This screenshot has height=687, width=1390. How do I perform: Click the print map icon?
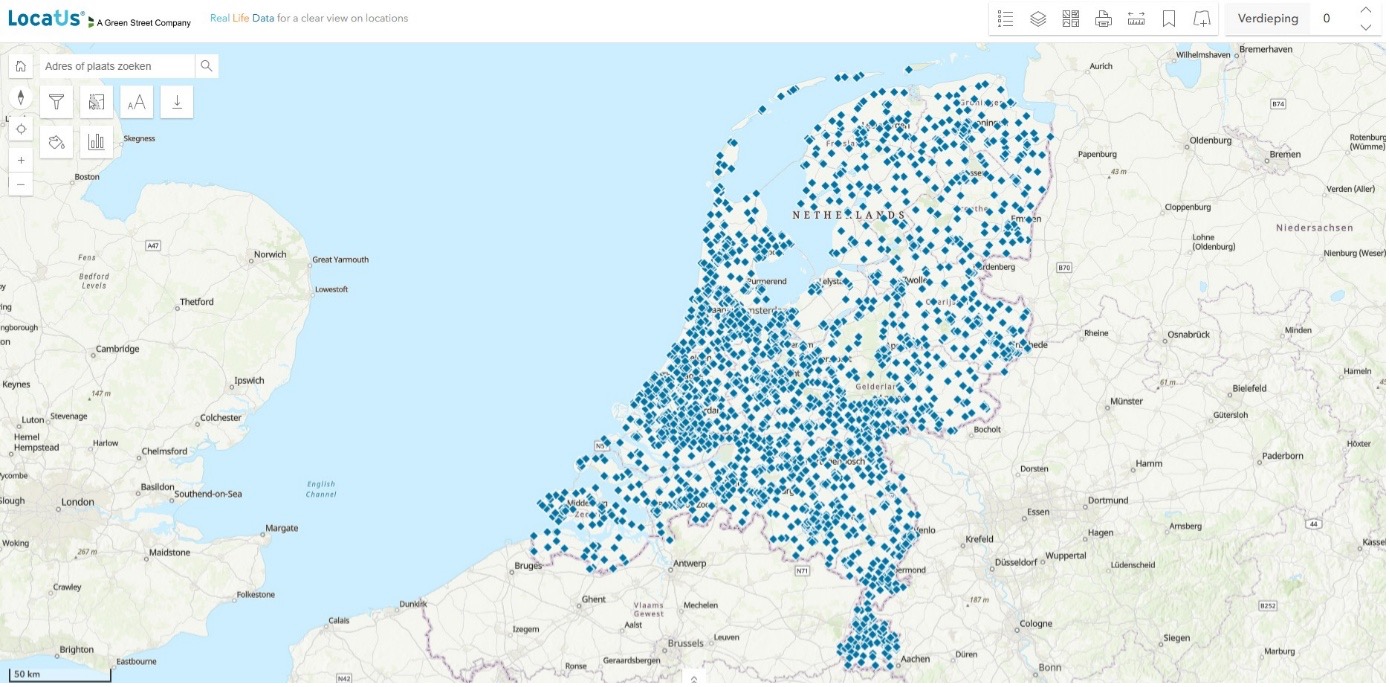pos(1103,19)
